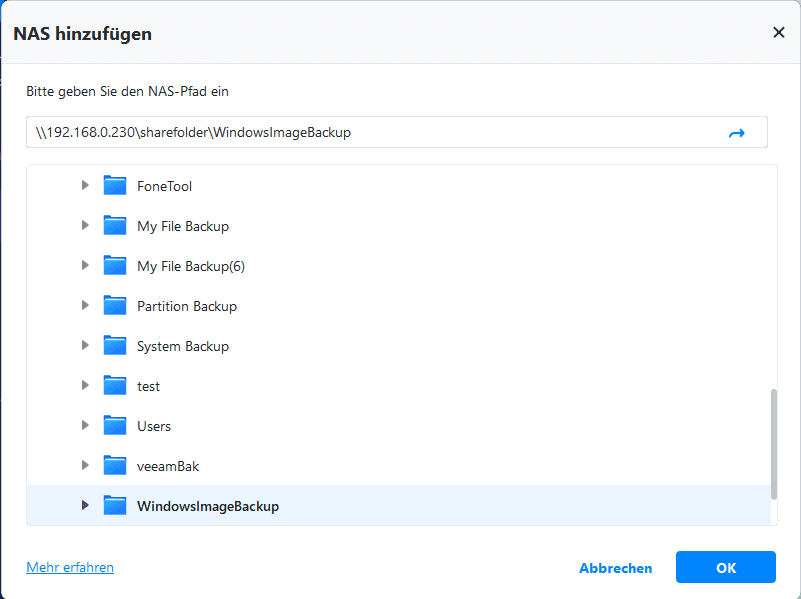Select the System Backup folder entry
The width and height of the screenshot is (801, 599).
click(182, 345)
